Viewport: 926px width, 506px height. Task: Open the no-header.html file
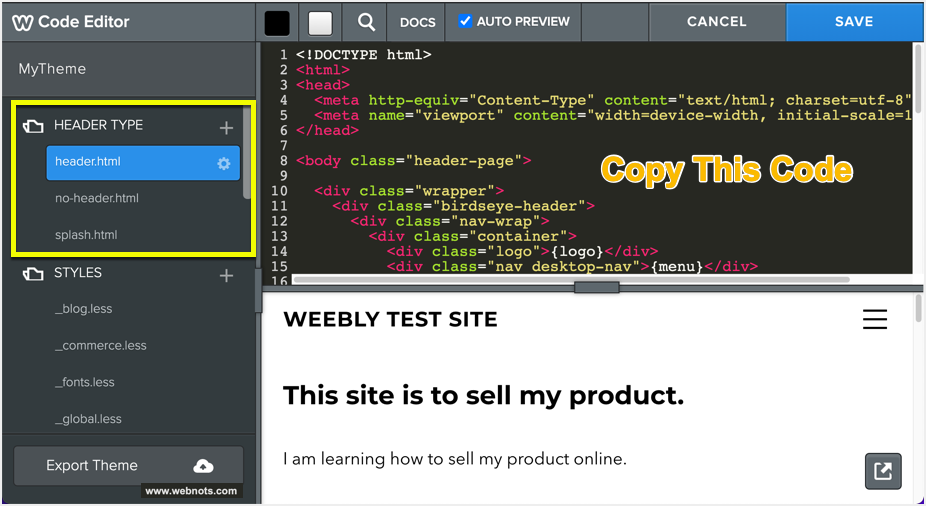[x=97, y=198]
